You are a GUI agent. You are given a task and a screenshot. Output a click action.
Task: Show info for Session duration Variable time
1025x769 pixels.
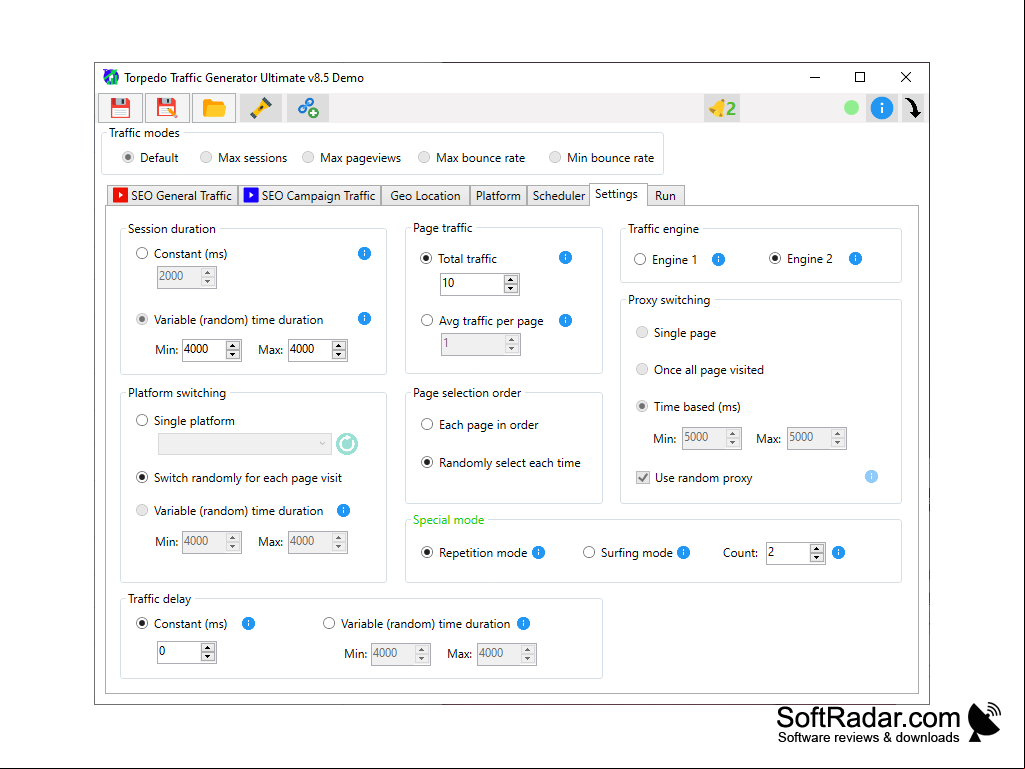(365, 318)
